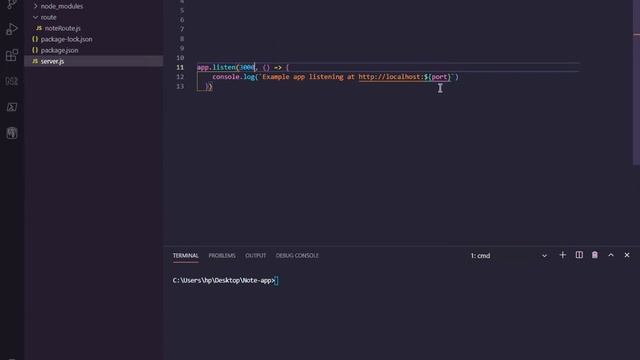Screen dimensions: 640x360
Task: Close the terminal panel
Action: [x=627, y=255]
